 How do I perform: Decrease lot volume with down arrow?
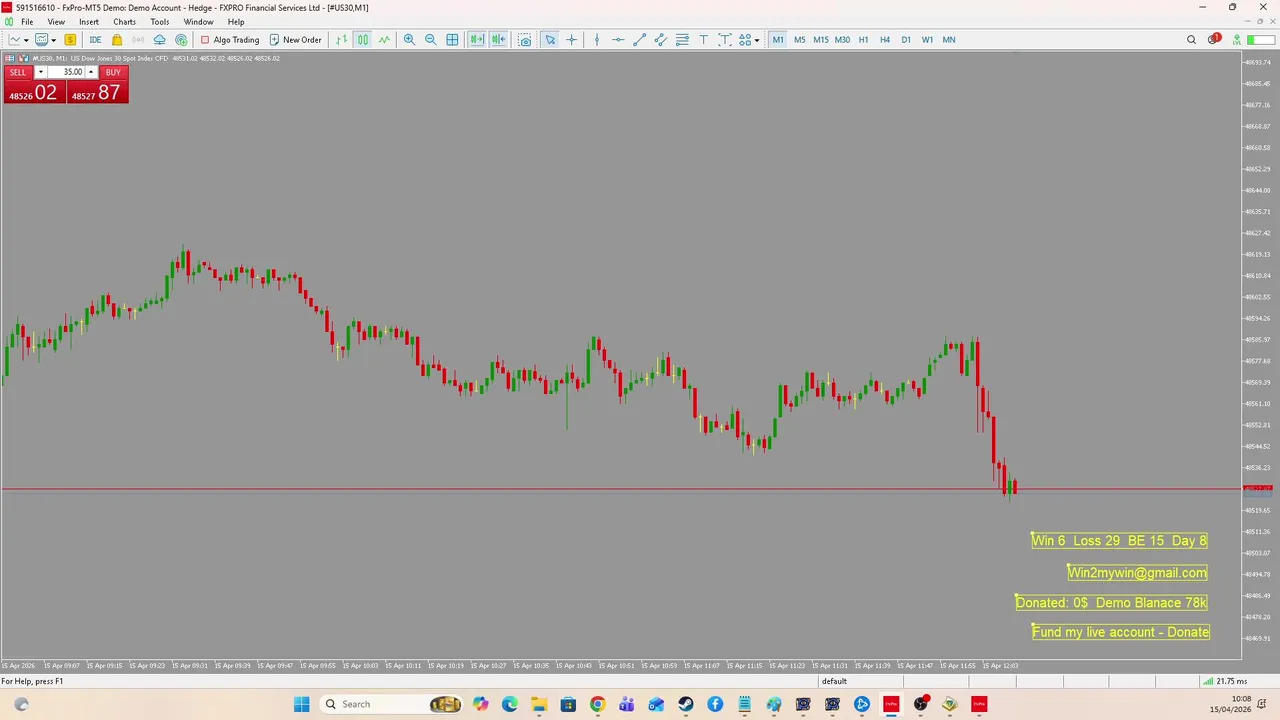click(40, 72)
